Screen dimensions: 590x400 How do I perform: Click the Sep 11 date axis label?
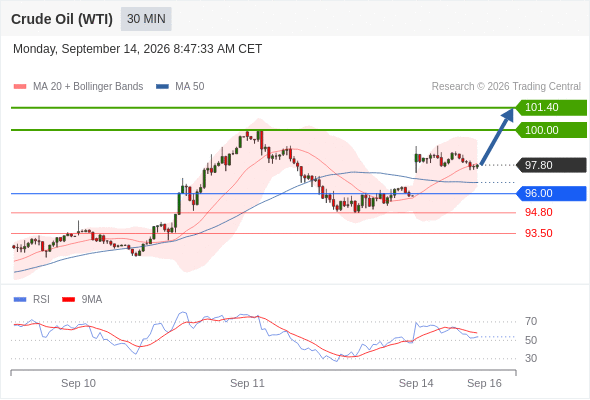point(247,383)
